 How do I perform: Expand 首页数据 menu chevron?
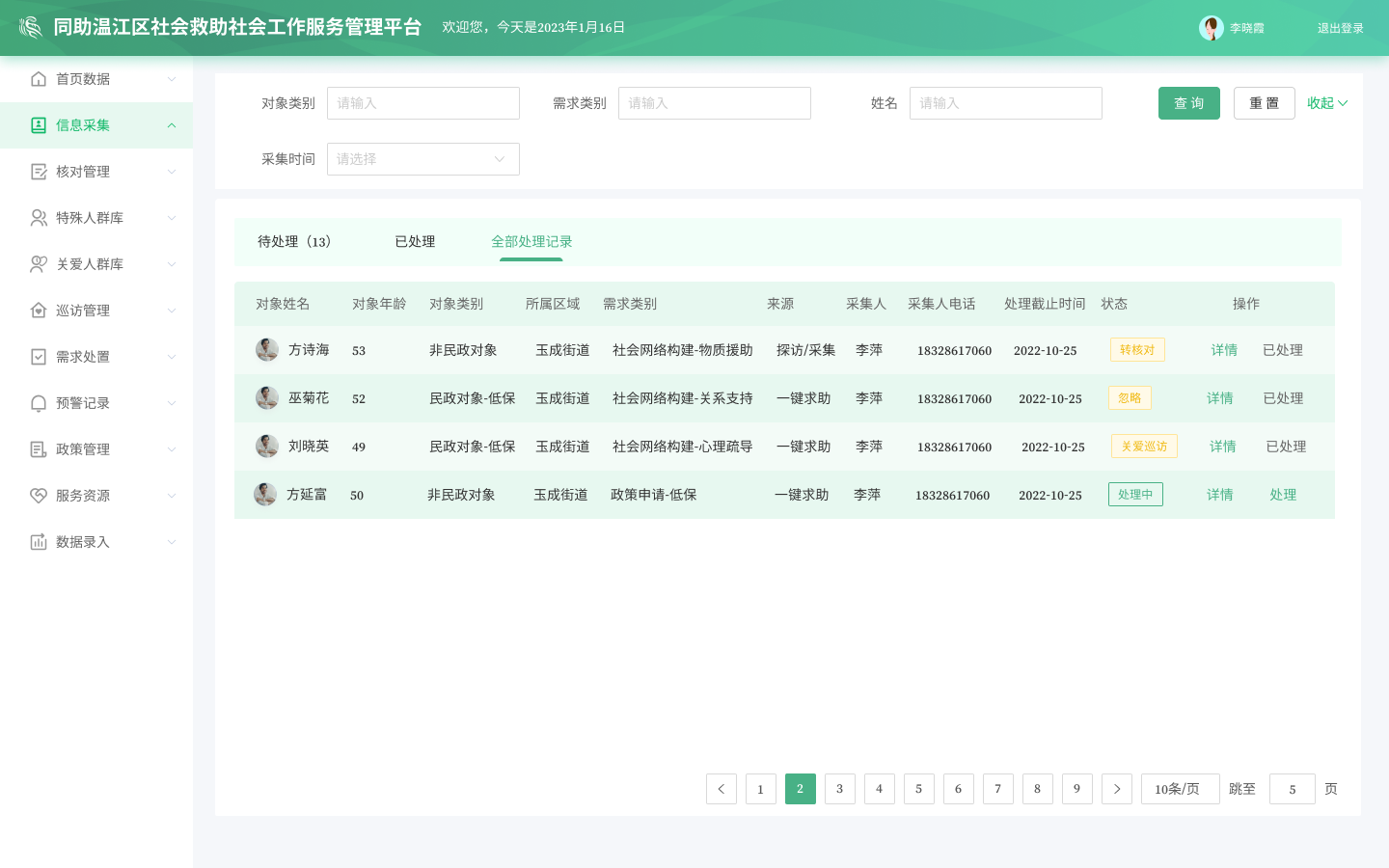pyautogui.click(x=172, y=79)
